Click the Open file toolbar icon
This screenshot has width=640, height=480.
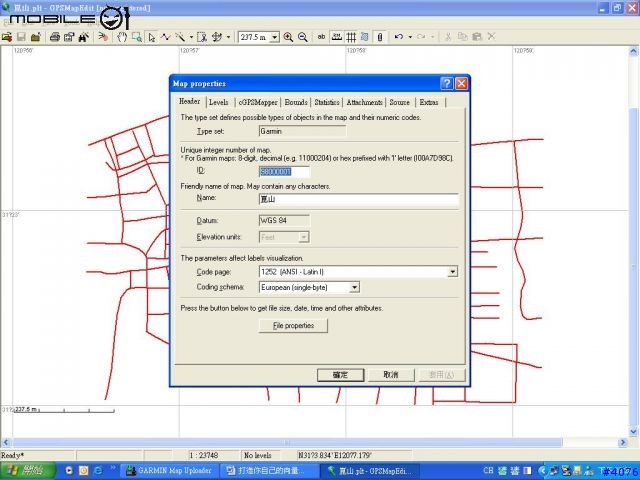tap(7, 37)
